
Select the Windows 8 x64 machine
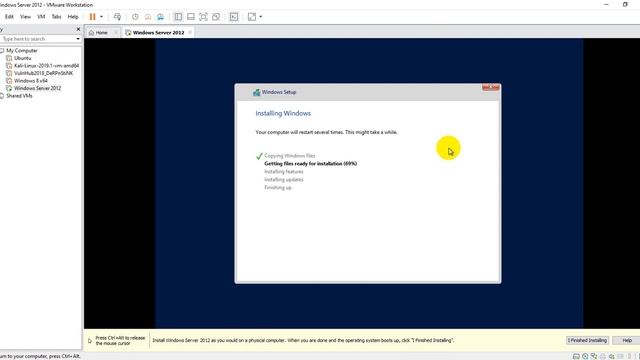pos(31,80)
